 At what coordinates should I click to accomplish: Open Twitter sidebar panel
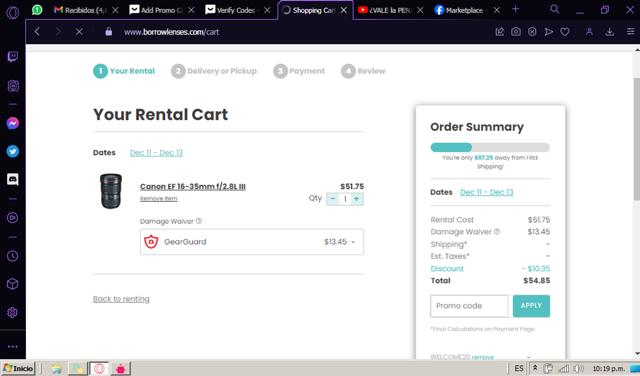(13, 151)
